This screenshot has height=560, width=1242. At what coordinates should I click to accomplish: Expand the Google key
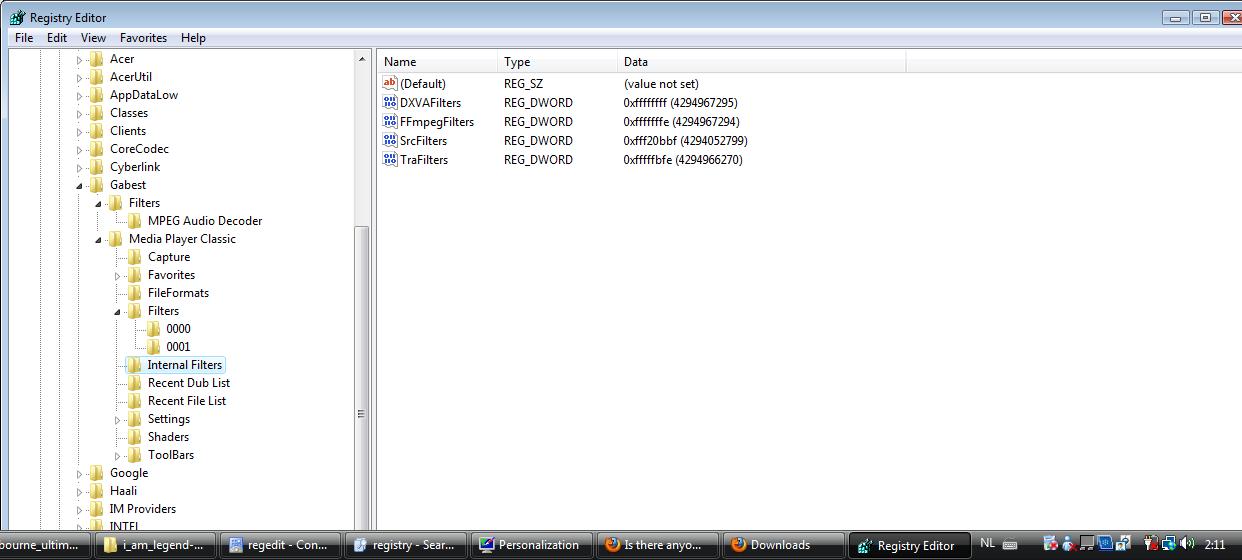click(80, 474)
